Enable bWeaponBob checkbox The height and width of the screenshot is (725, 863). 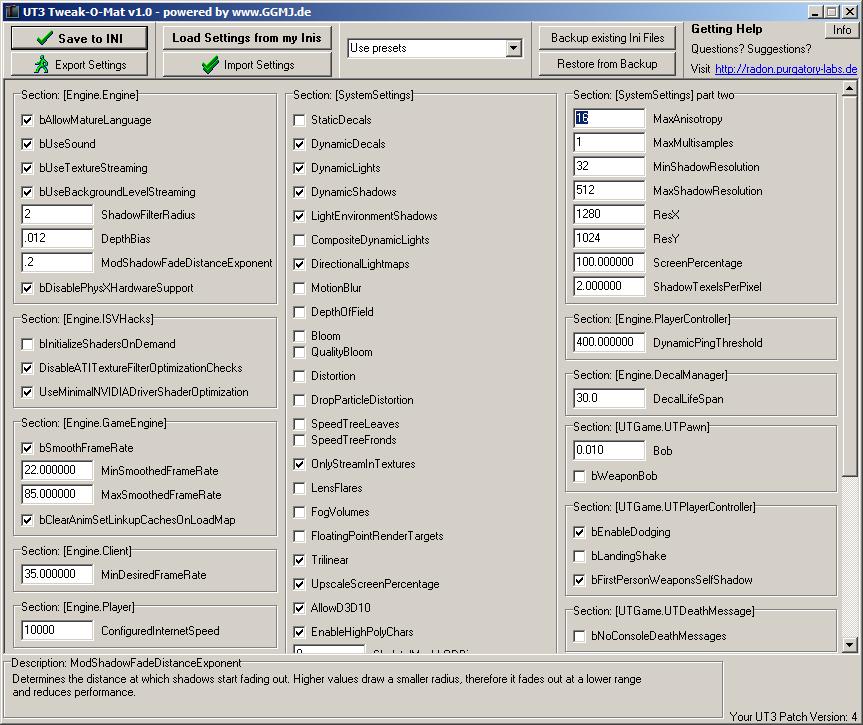579,476
